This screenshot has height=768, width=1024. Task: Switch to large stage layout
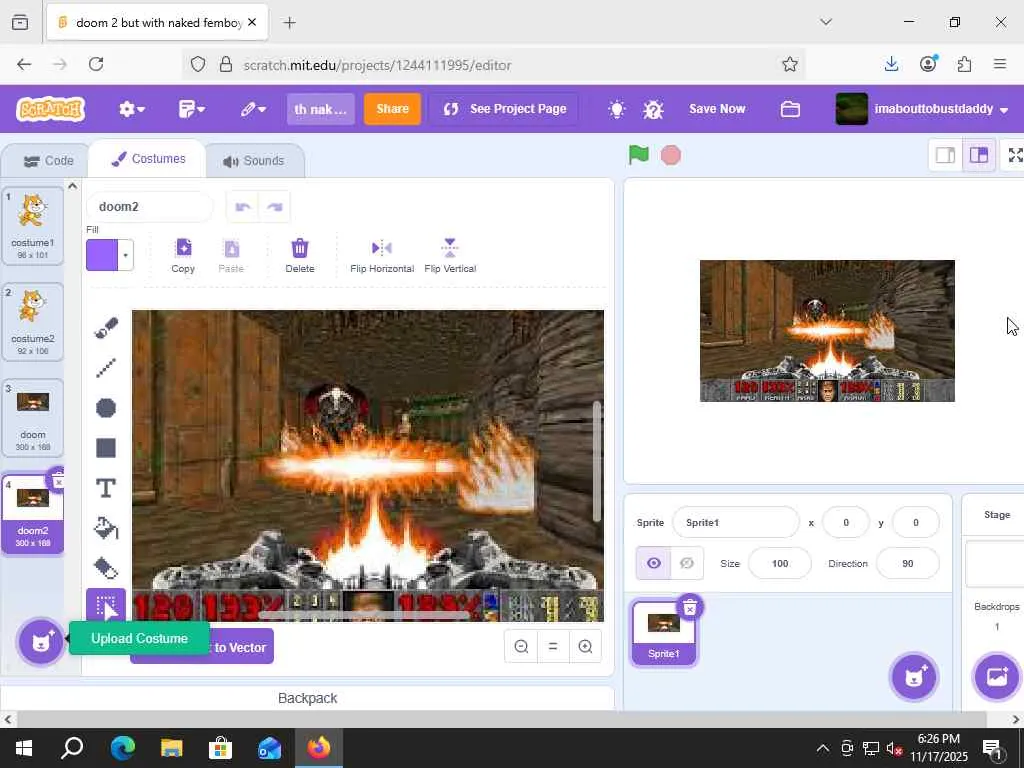978,155
